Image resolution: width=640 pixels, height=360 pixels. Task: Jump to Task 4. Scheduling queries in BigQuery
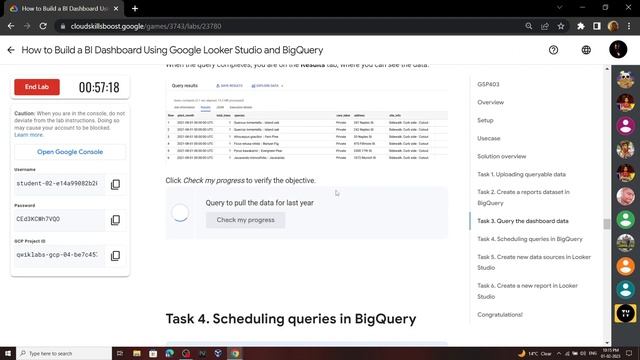tap(530, 239)
